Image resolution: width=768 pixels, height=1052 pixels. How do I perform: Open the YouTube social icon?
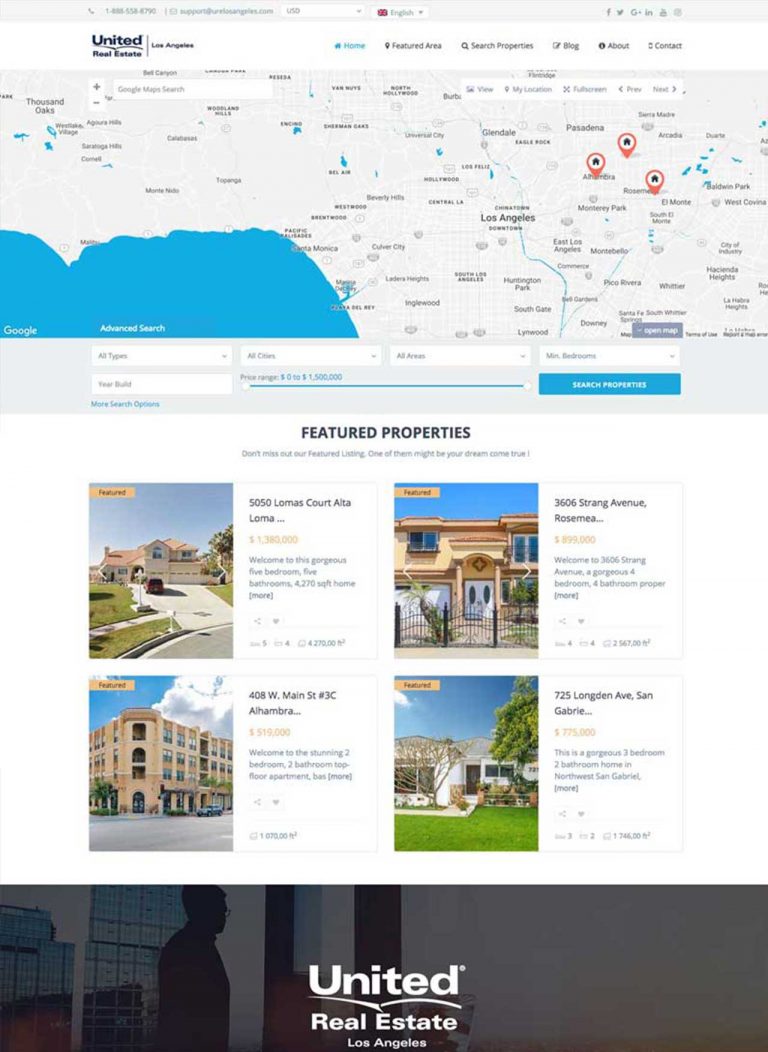pyautogui.click(x=663, y=12)
